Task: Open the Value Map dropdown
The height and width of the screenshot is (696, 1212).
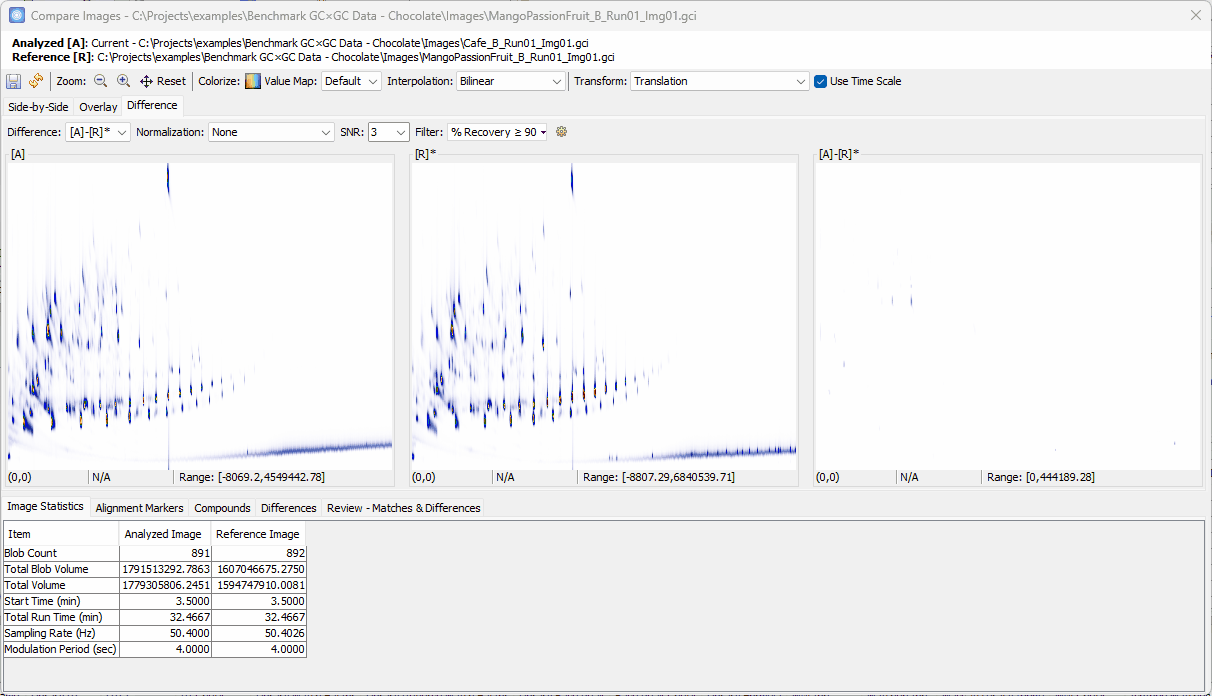Action: click(x=351, y=82)
